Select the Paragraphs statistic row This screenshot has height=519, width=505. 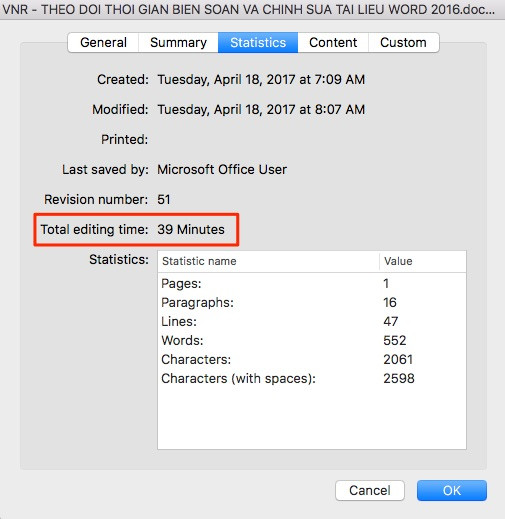[x=312, y=302]
